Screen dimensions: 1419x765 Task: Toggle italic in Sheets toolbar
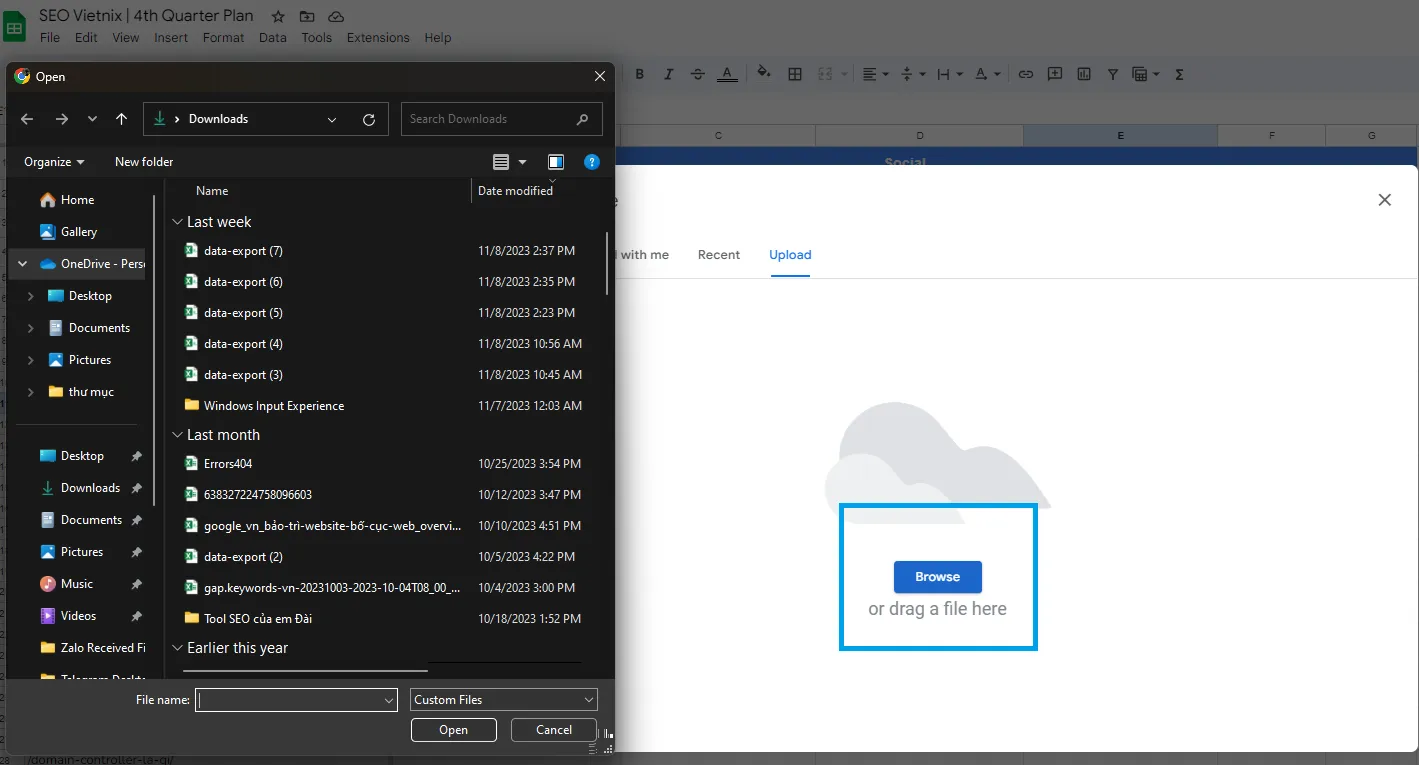pos(669,74)
